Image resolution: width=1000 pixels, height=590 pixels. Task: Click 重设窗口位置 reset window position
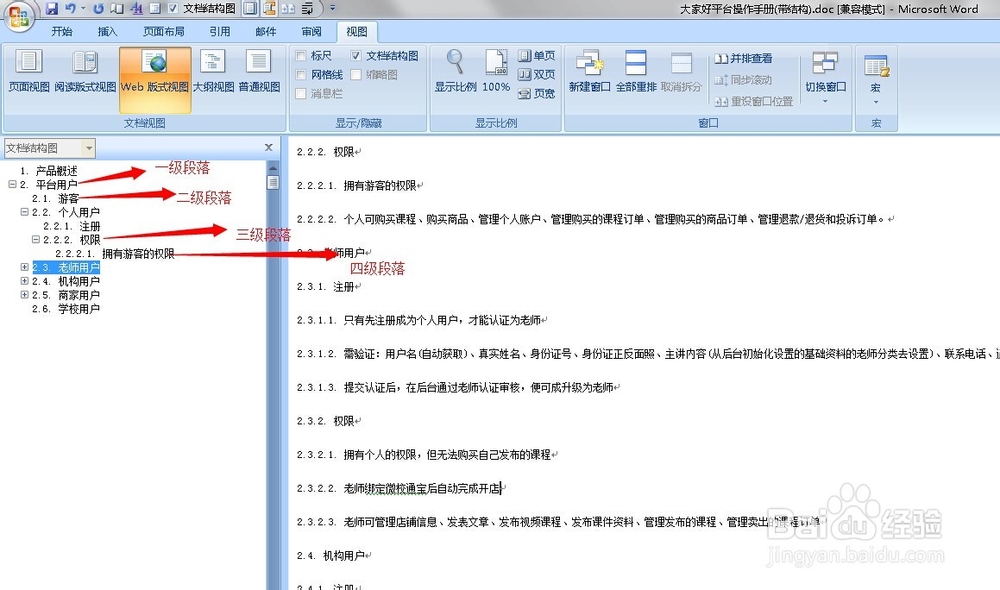pyautogui.click(x=753, y=101)
